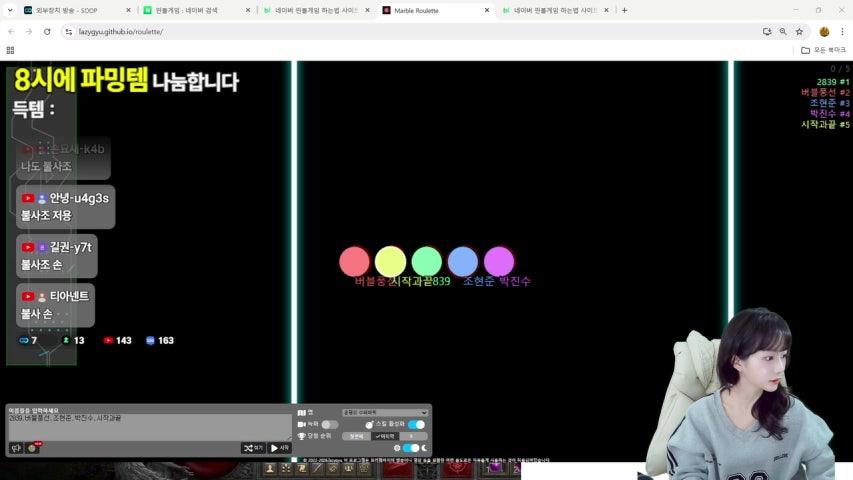Open a new browser tab
Viewport: 853px width, 480px height.
(x=625, y=10)
